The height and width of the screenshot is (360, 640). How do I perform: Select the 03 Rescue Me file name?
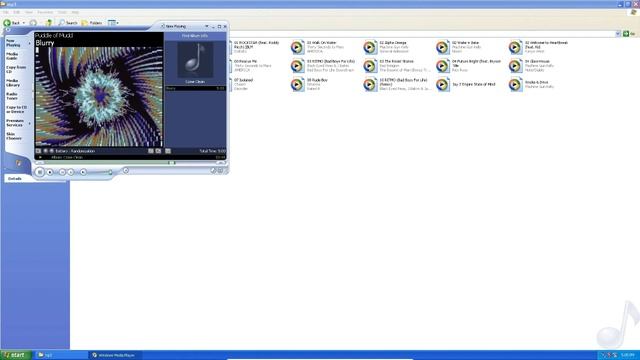(245, 61)
